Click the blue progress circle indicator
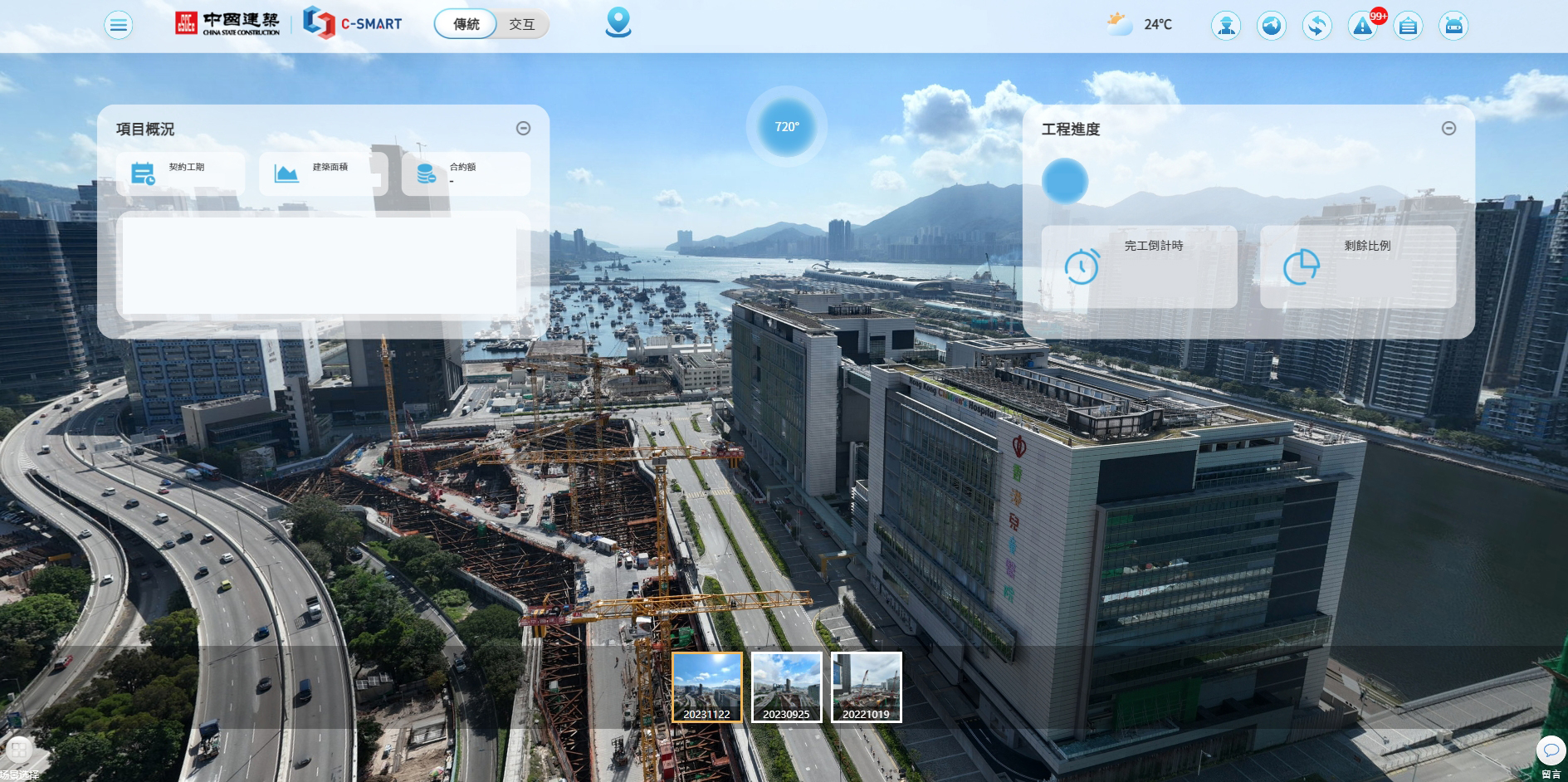The image size is (1568, 782). pyautogui.click(x=1065, y=181)
